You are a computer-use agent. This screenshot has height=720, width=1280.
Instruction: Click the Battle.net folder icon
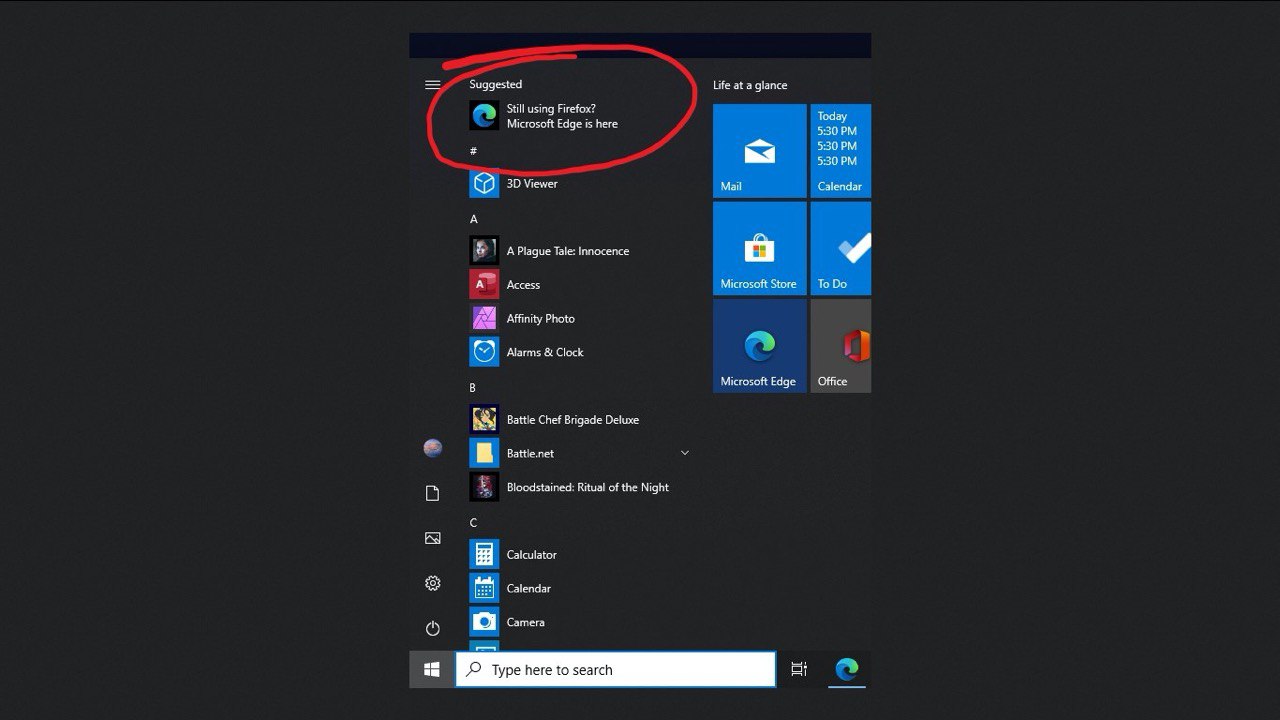484,453
